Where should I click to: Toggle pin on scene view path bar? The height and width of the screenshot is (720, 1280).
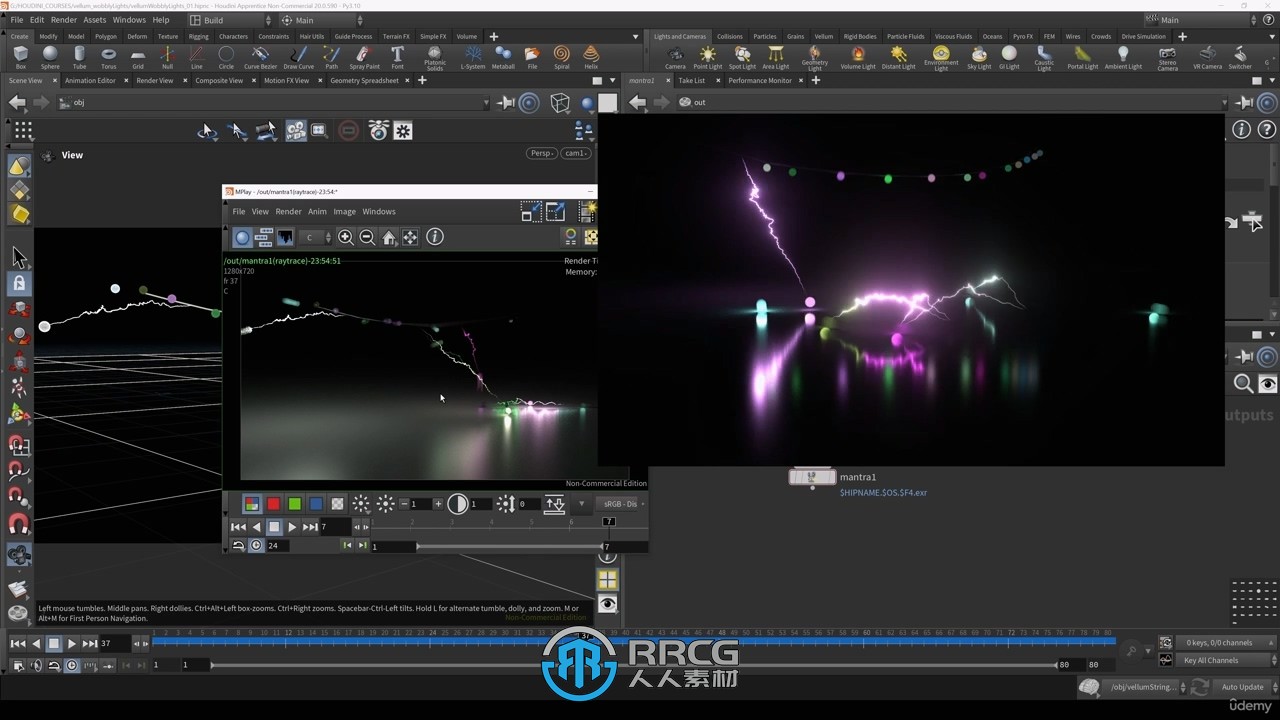pos(507,102)
